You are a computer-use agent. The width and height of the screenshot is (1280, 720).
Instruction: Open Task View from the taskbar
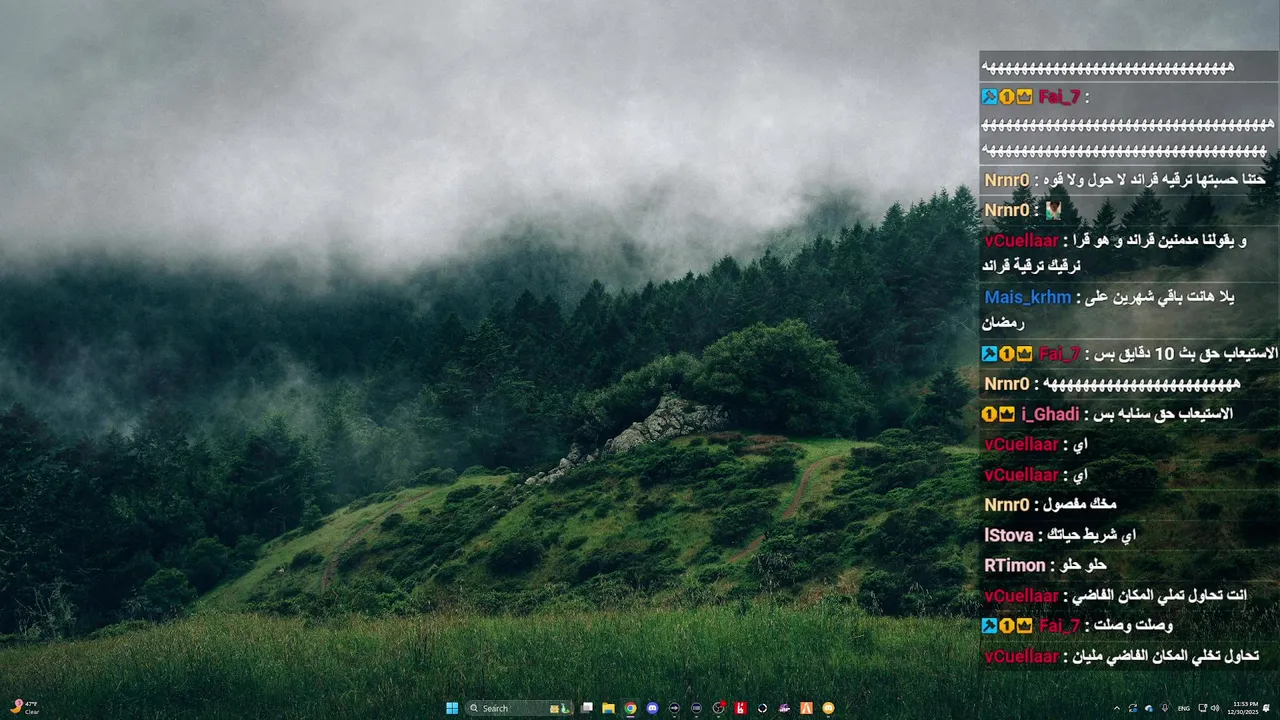(587, 708)
